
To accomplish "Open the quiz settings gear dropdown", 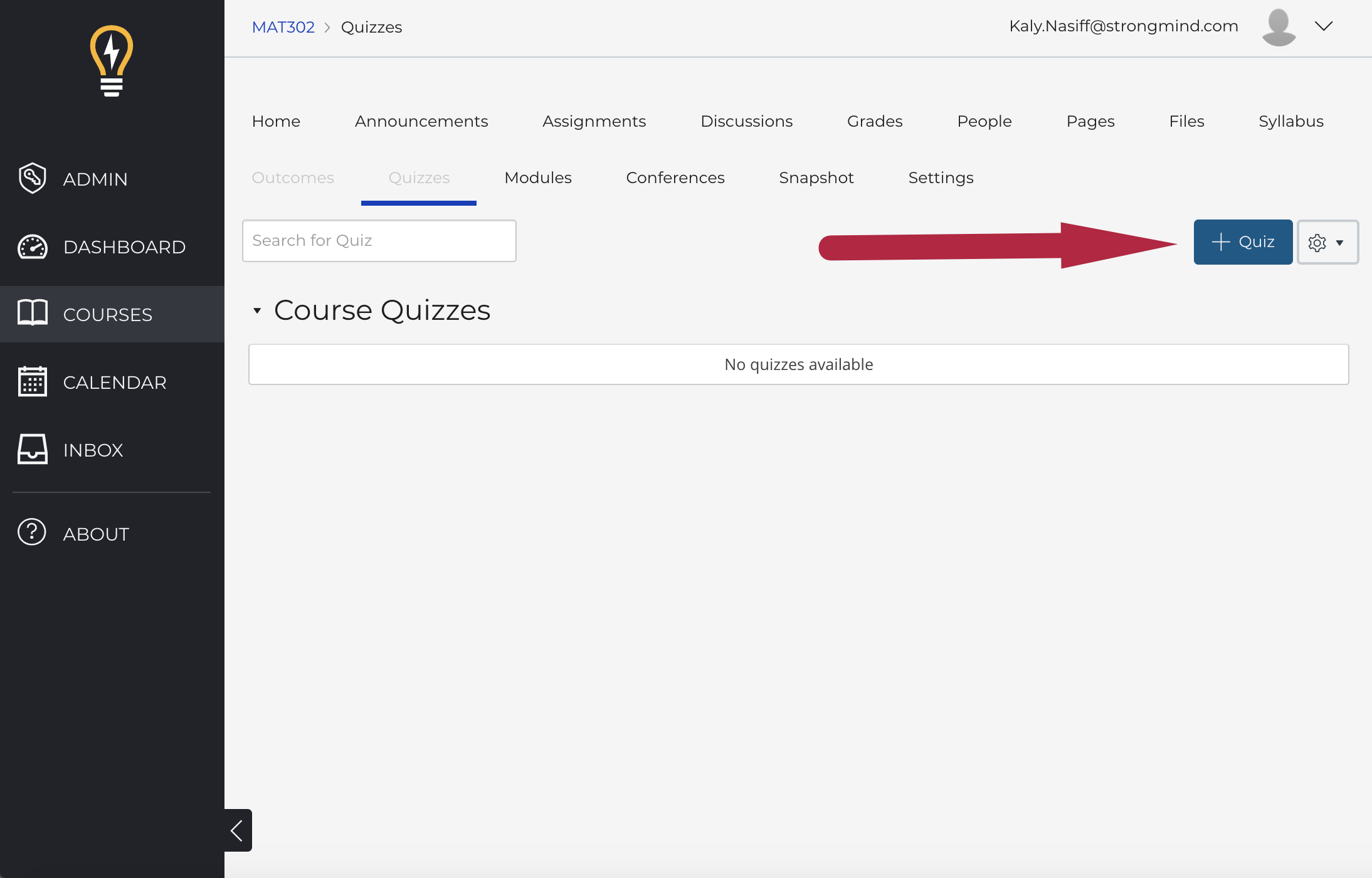I will tap(1327, 242).
